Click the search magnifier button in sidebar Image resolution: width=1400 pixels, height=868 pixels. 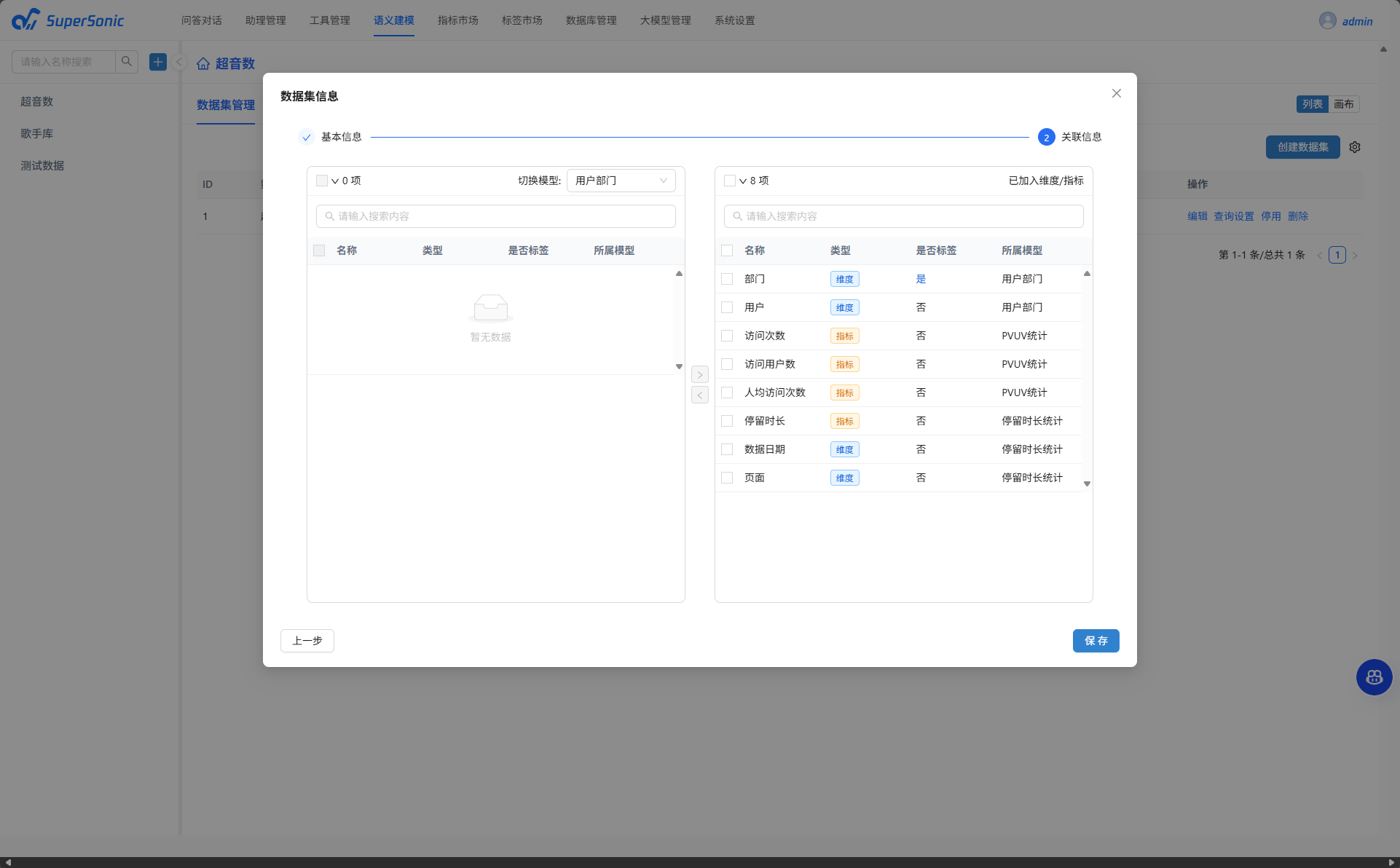click(x=127, y=62)
